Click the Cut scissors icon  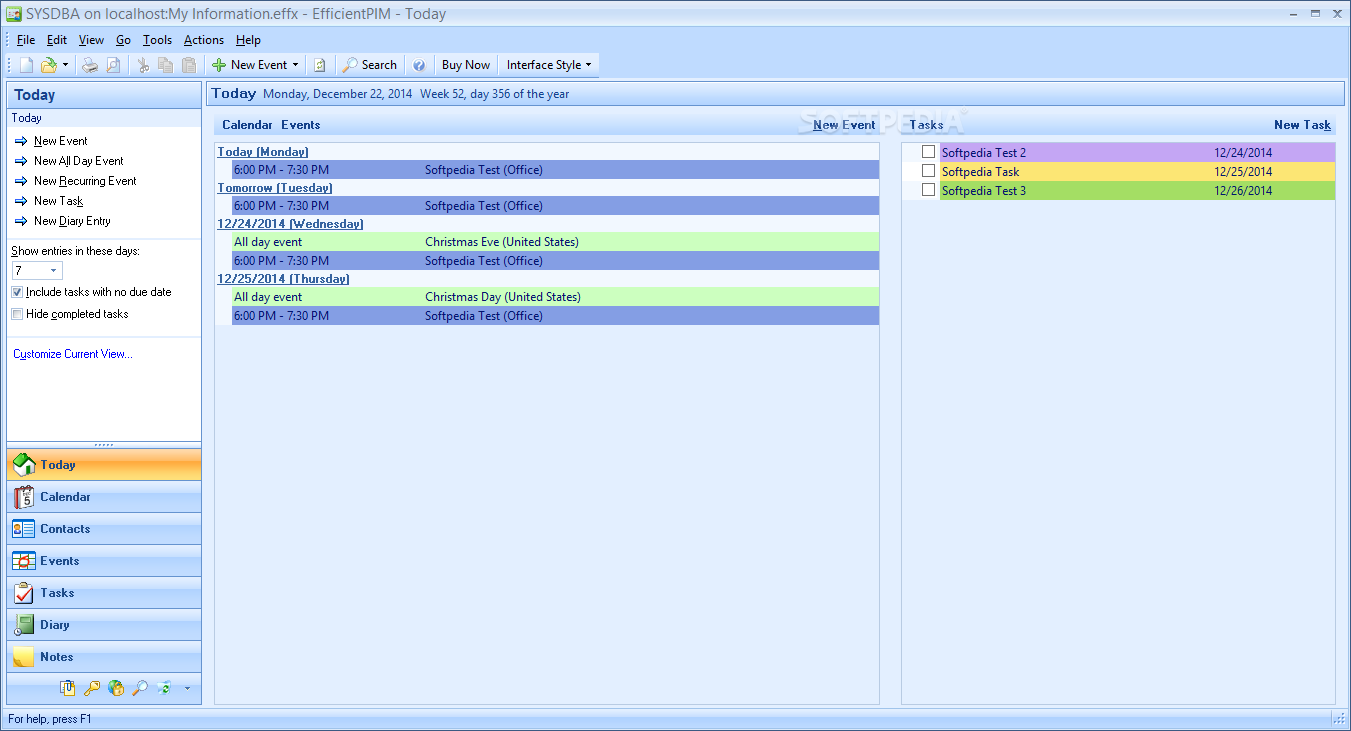tap(143, 65)
